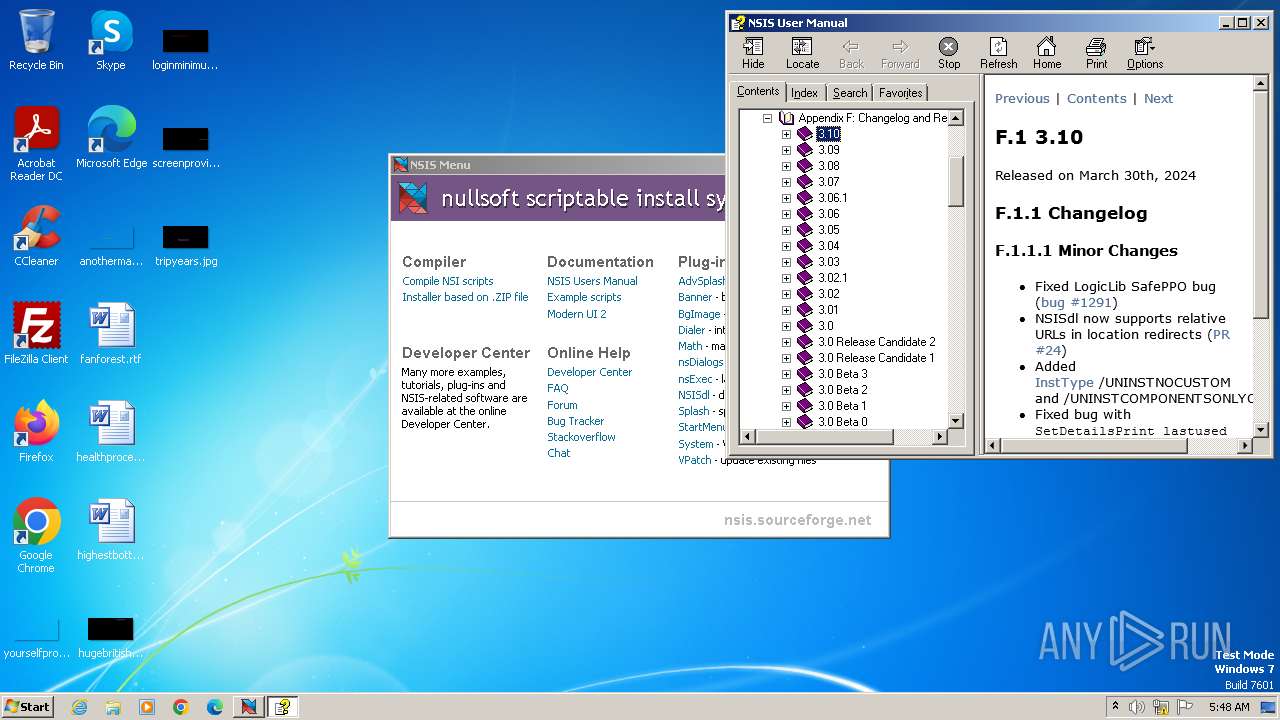Click contents tree vertical scrollbar down arrow
Image resolution: width=1280 pixels, height=720 pixels.
click(x=955, y=421)
